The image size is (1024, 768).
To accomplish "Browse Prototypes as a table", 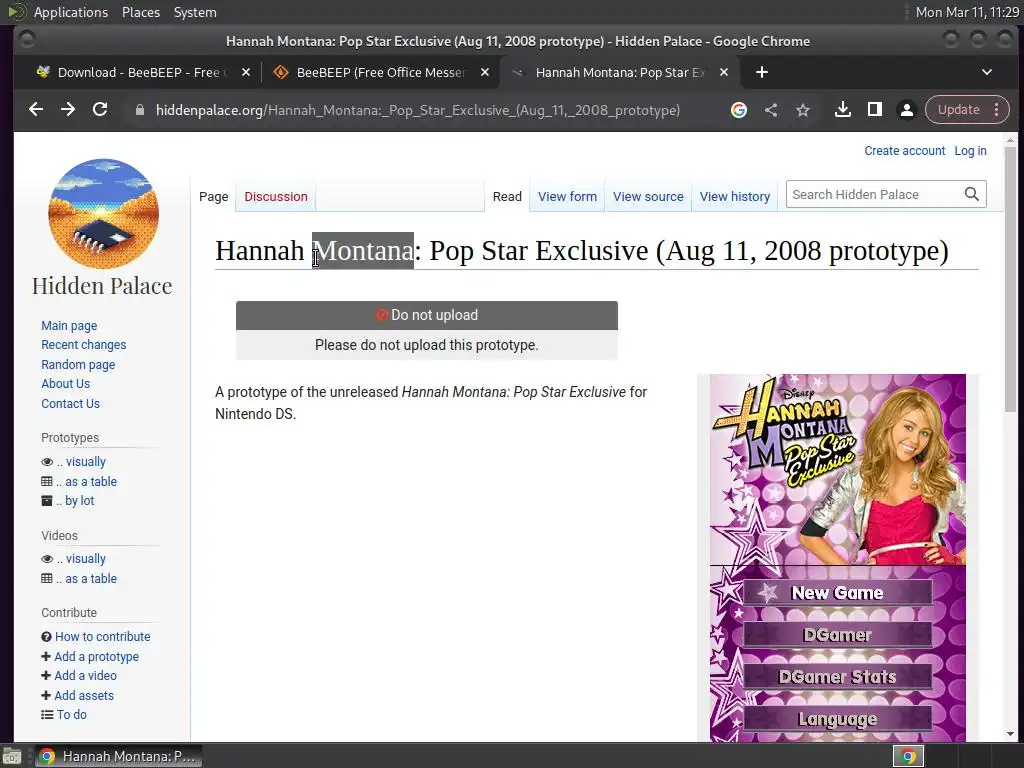I will coord(86,481).
